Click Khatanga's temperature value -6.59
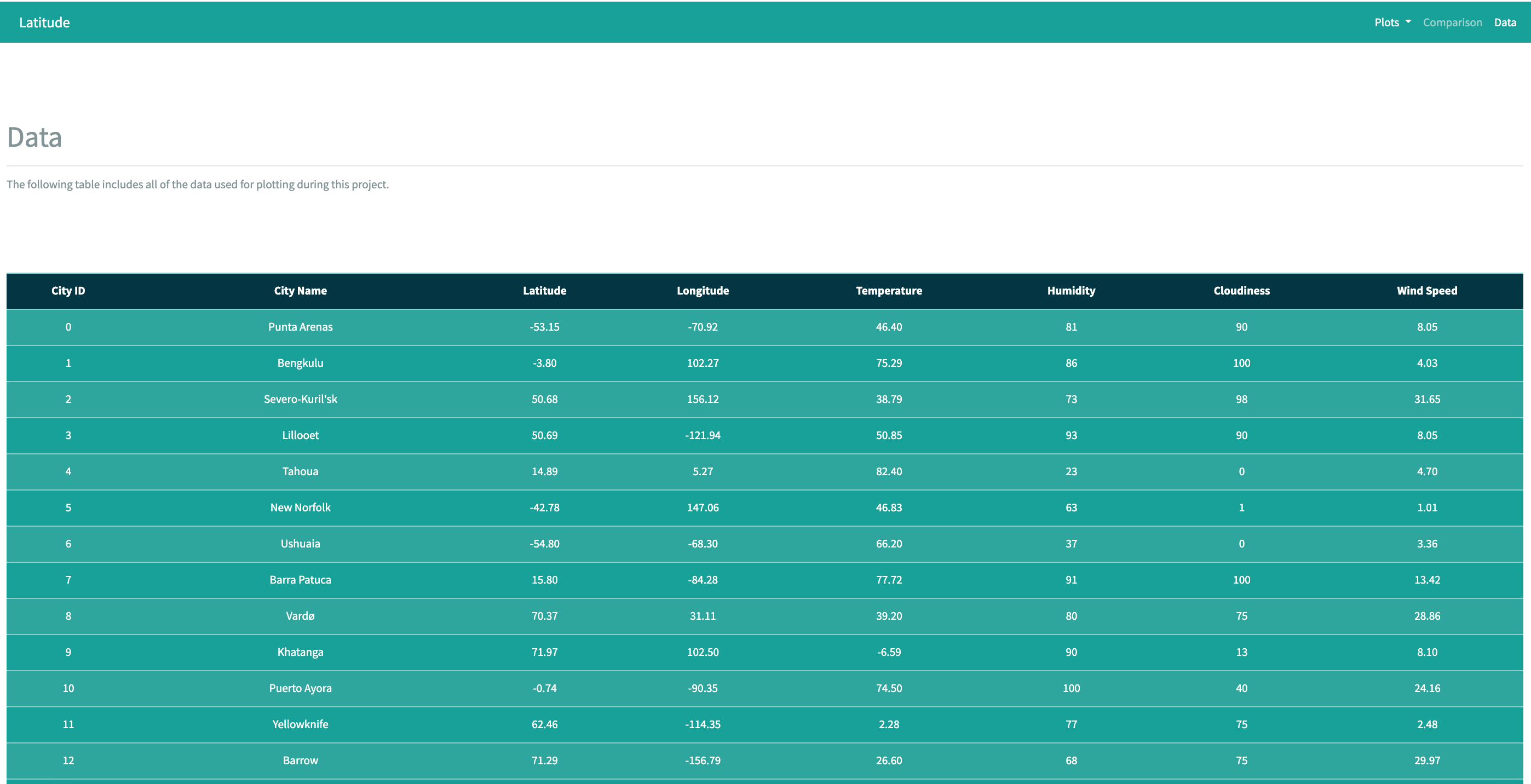Viewport: 1531px width, 784px height. [x=889, y=652]
